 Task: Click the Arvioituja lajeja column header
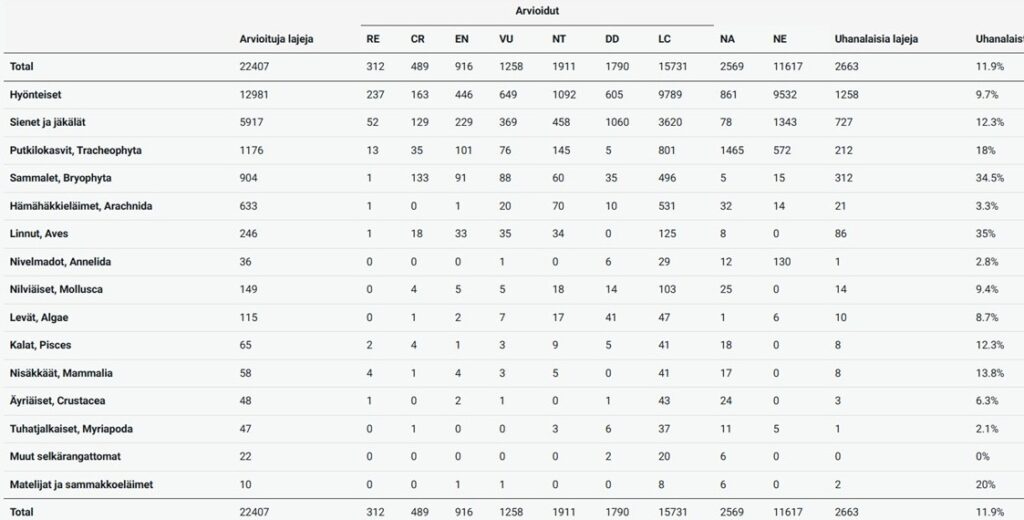[x=275, y=39]
